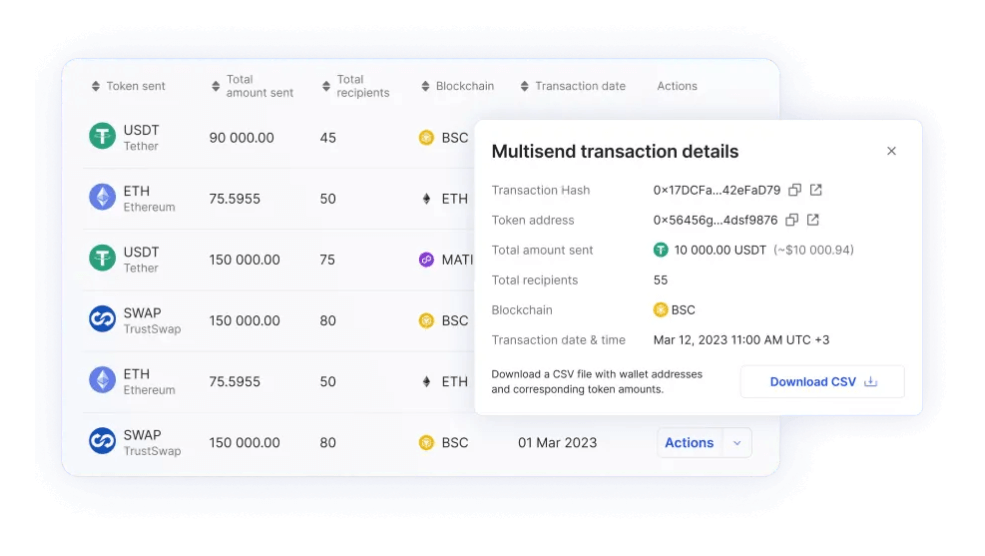Click the Multisend transaction details heading
Screen dimensions: 985x556
click(615, 151)
